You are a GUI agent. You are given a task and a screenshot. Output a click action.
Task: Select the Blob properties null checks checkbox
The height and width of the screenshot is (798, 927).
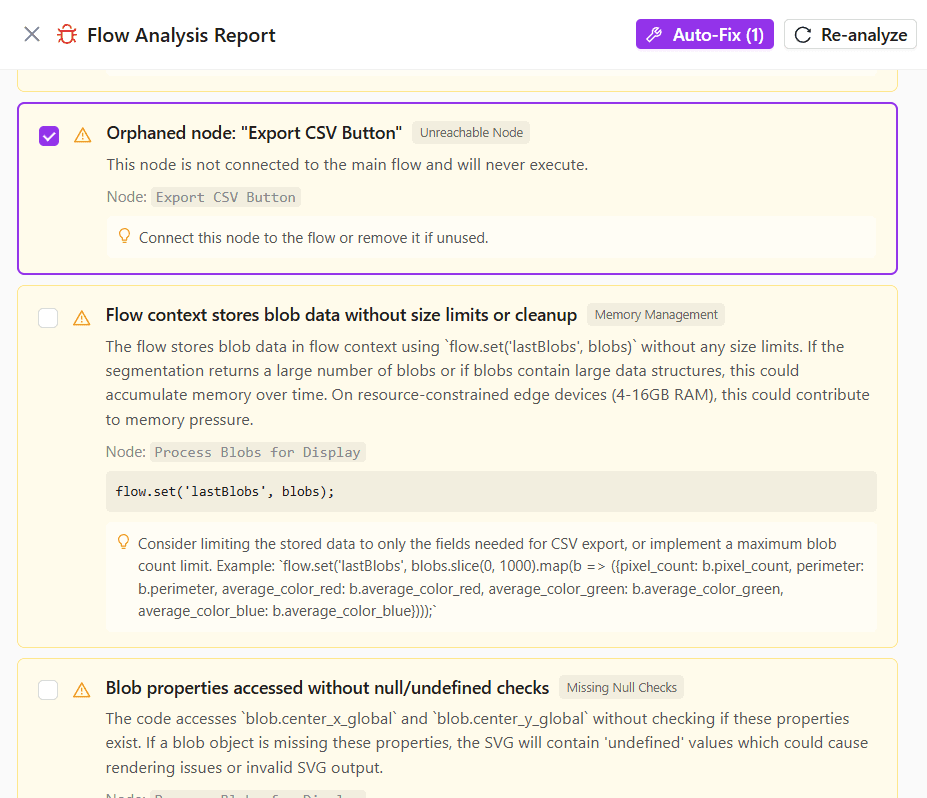tap(48, 689)
